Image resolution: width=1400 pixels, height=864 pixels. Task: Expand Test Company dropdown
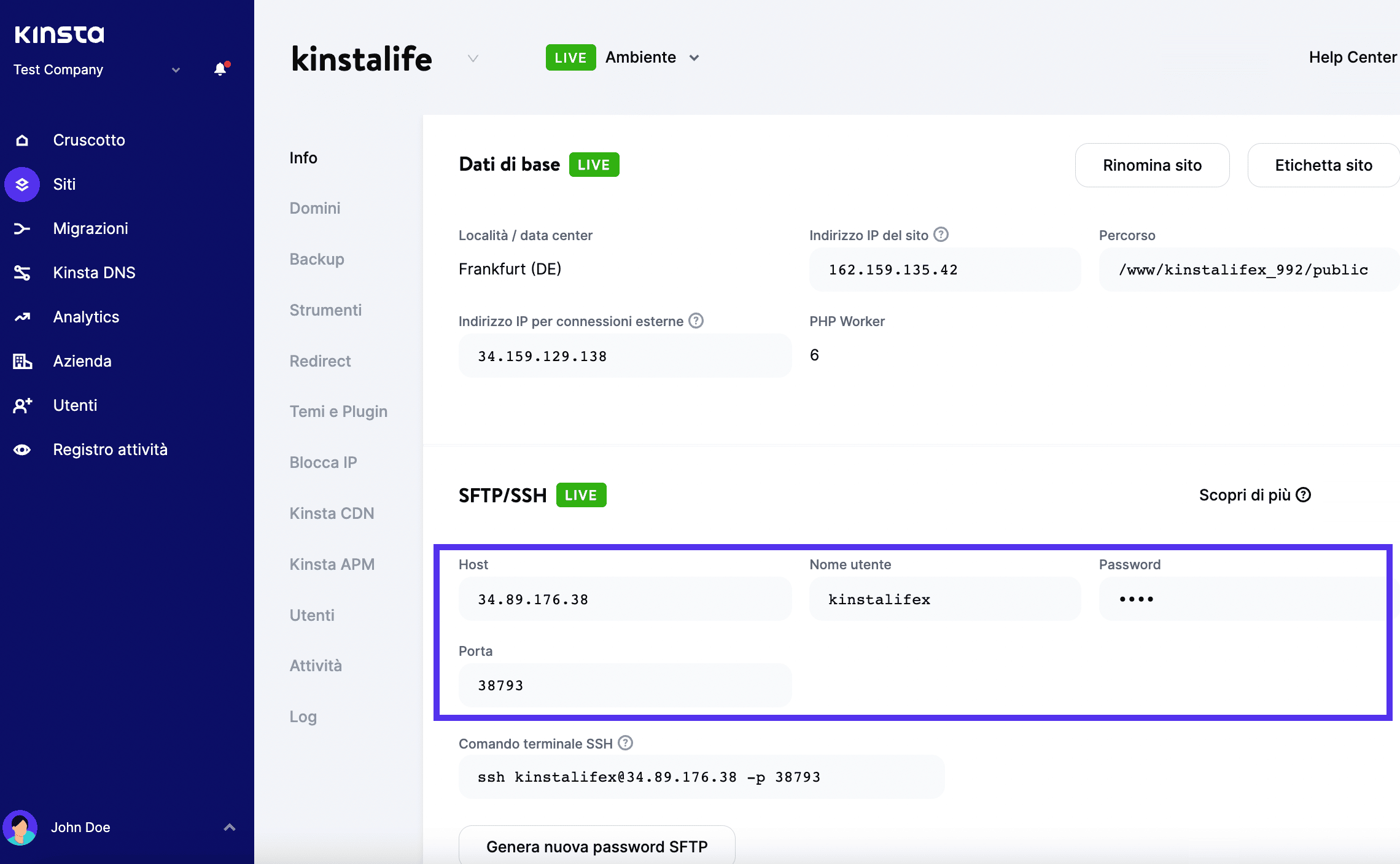[x=176, y=70]
